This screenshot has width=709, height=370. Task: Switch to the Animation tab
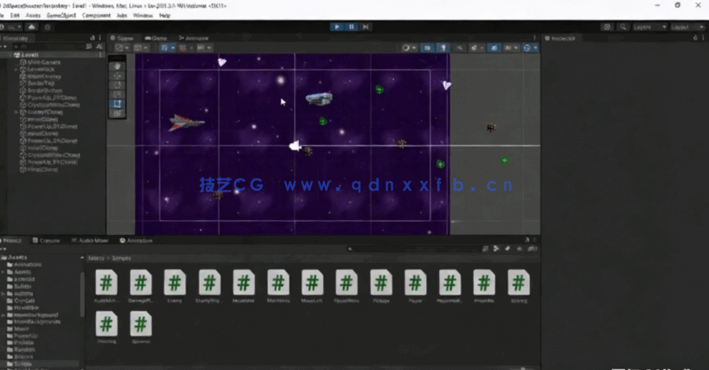(x=136, y=240)
